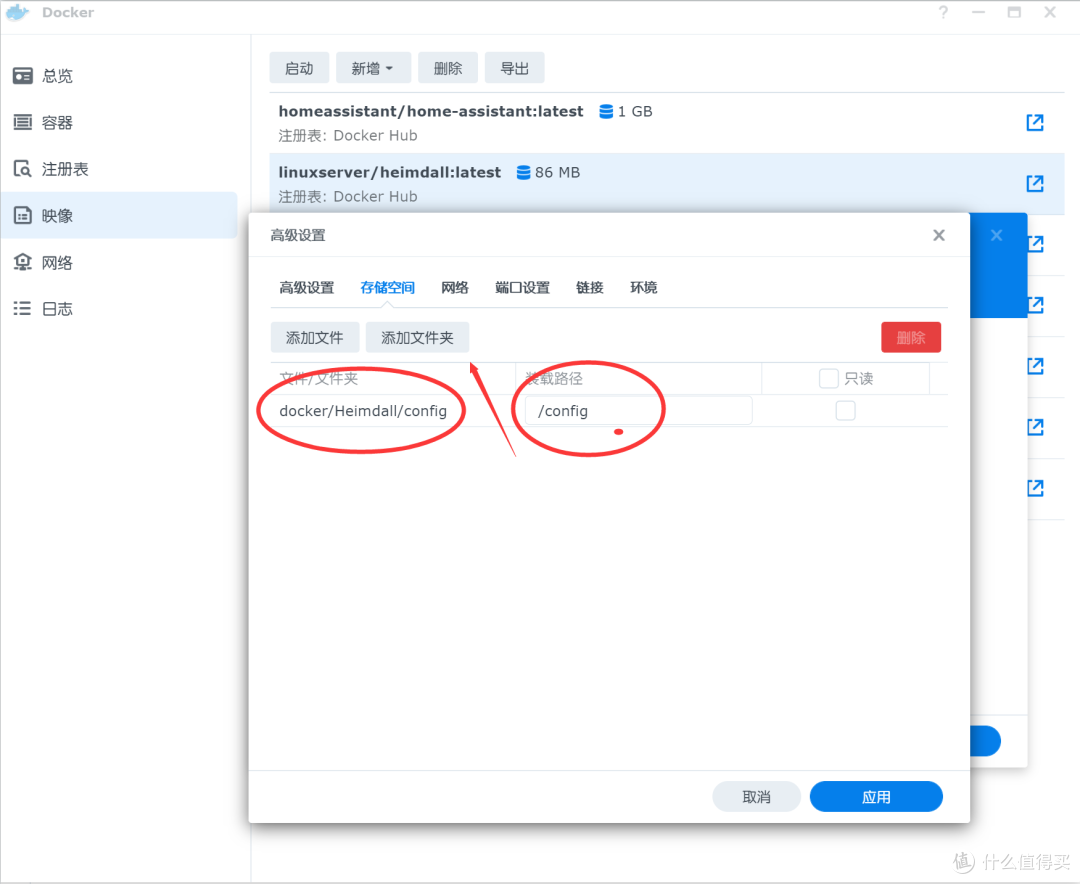Click the red 删除 delete button
Image resolution: width=1080 pixels, height=884 pixels.
910,337
